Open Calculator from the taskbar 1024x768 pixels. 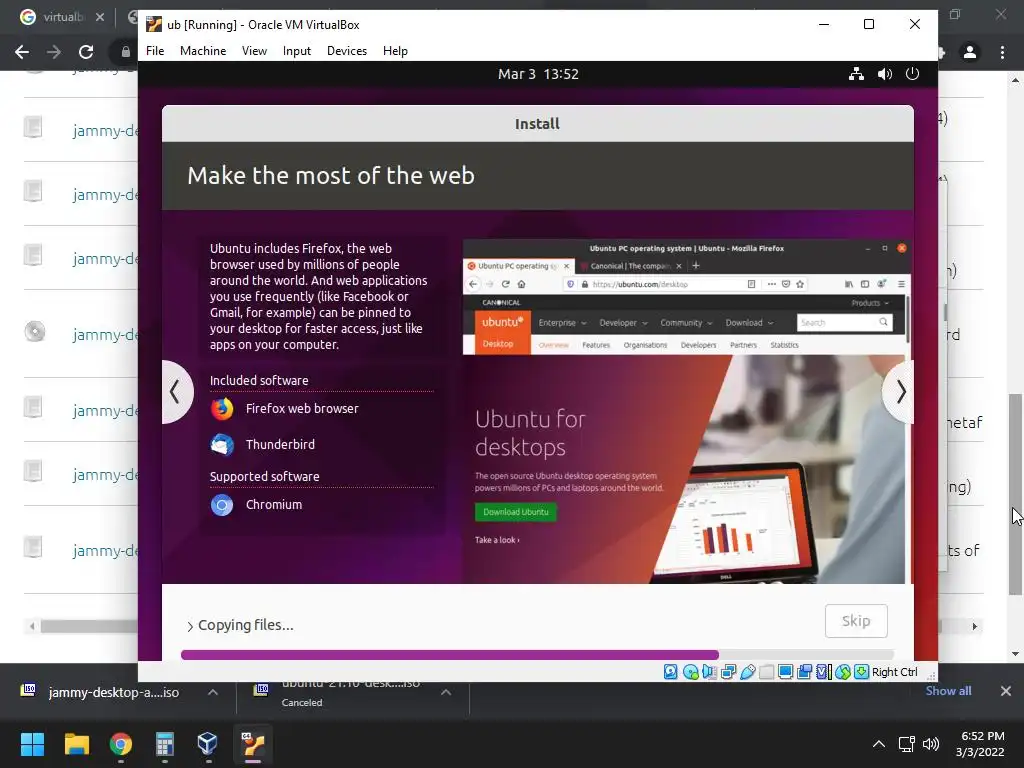165,744
